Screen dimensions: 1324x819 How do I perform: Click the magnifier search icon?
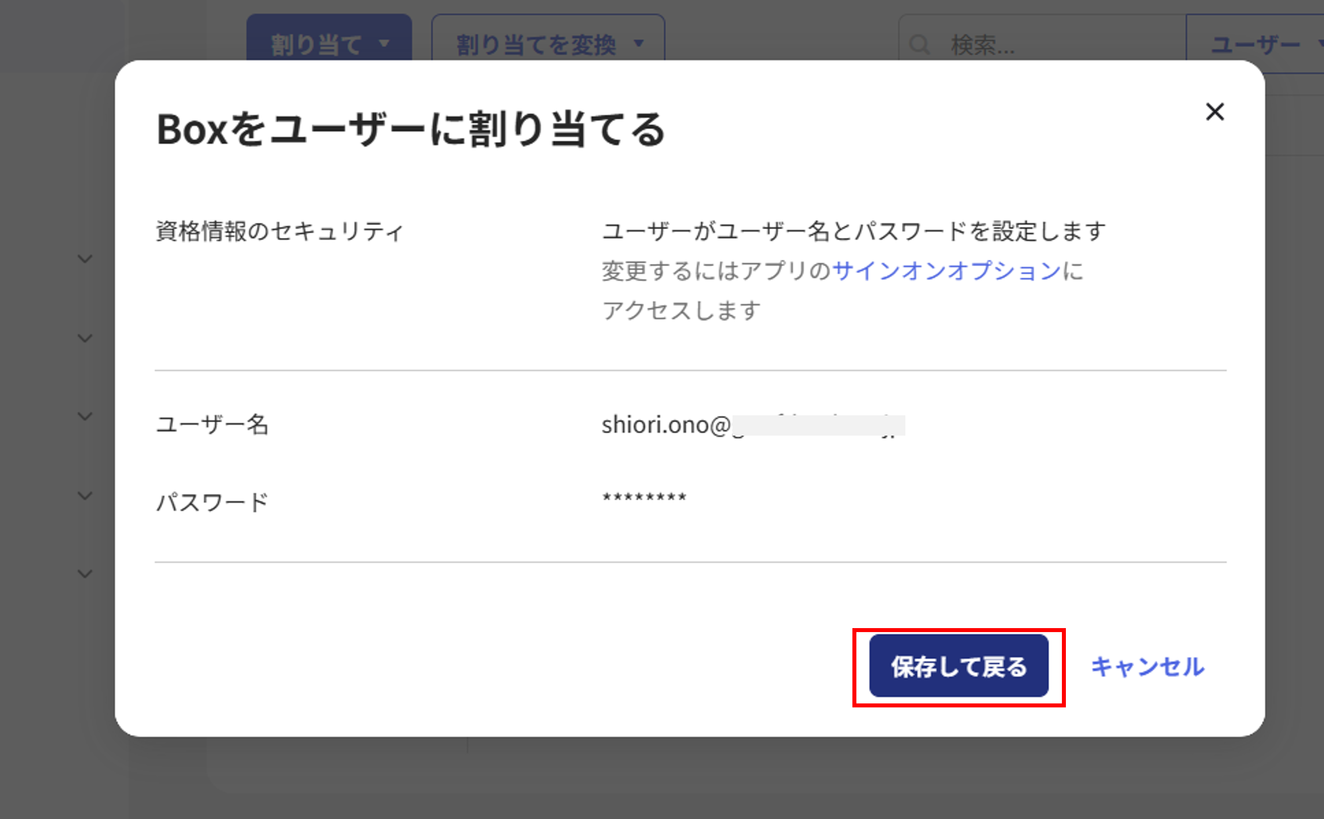[919, 45]
